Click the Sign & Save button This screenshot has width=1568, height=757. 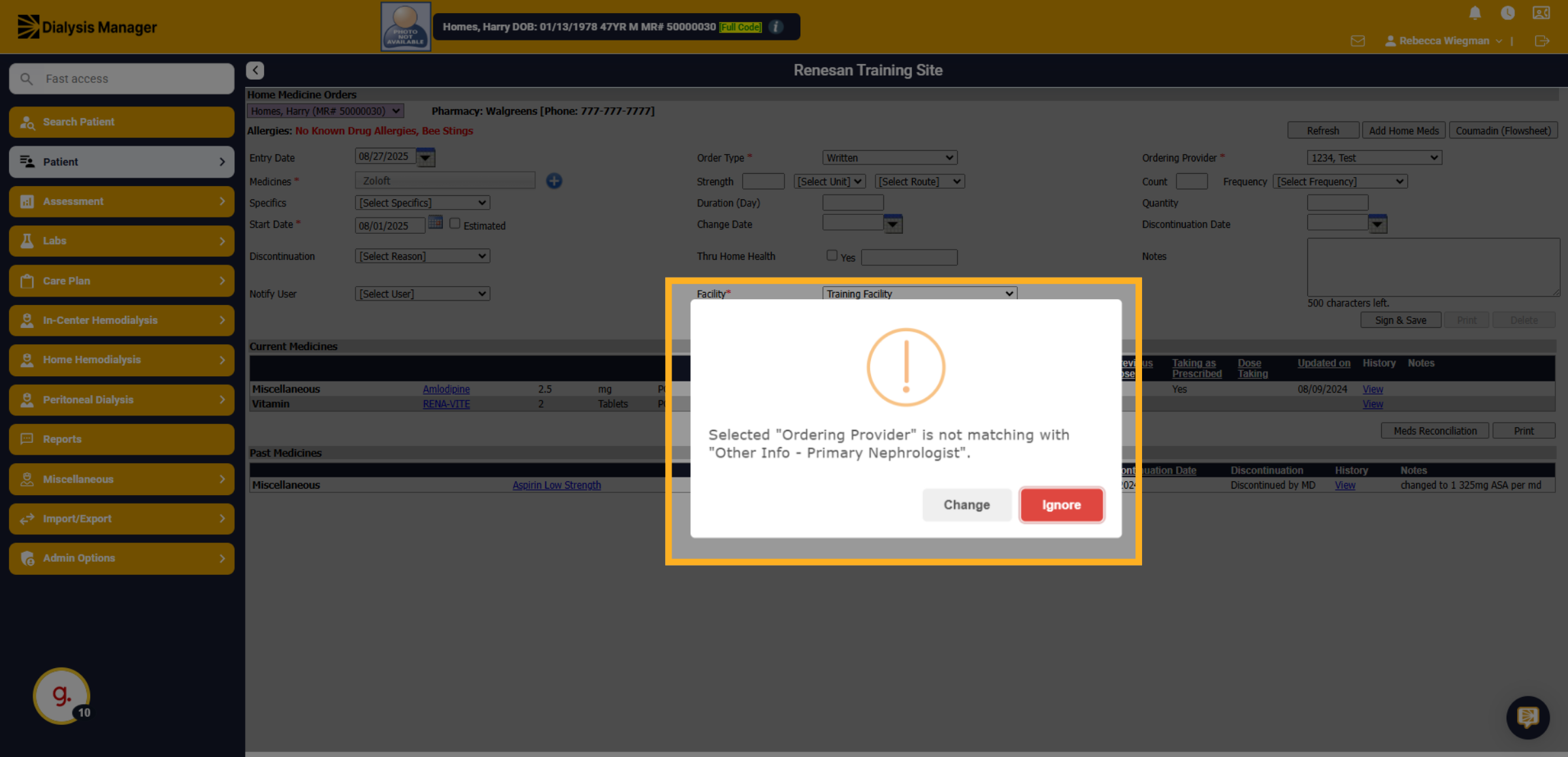click(1401, 320)
